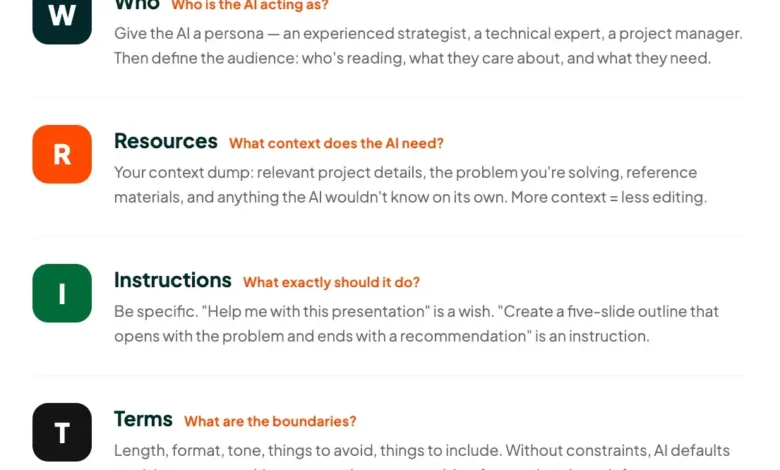Click the Who section heading
The image size is (780, 470).
(x=137, y=5)
